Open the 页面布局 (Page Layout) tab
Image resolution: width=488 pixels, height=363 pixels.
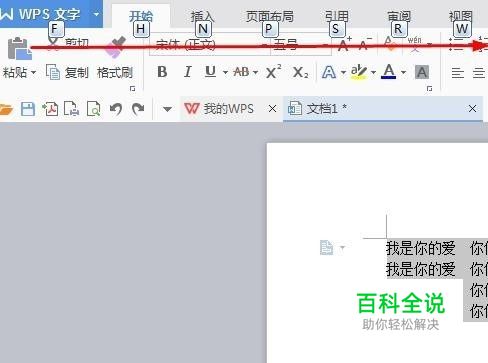click(270, 16)
